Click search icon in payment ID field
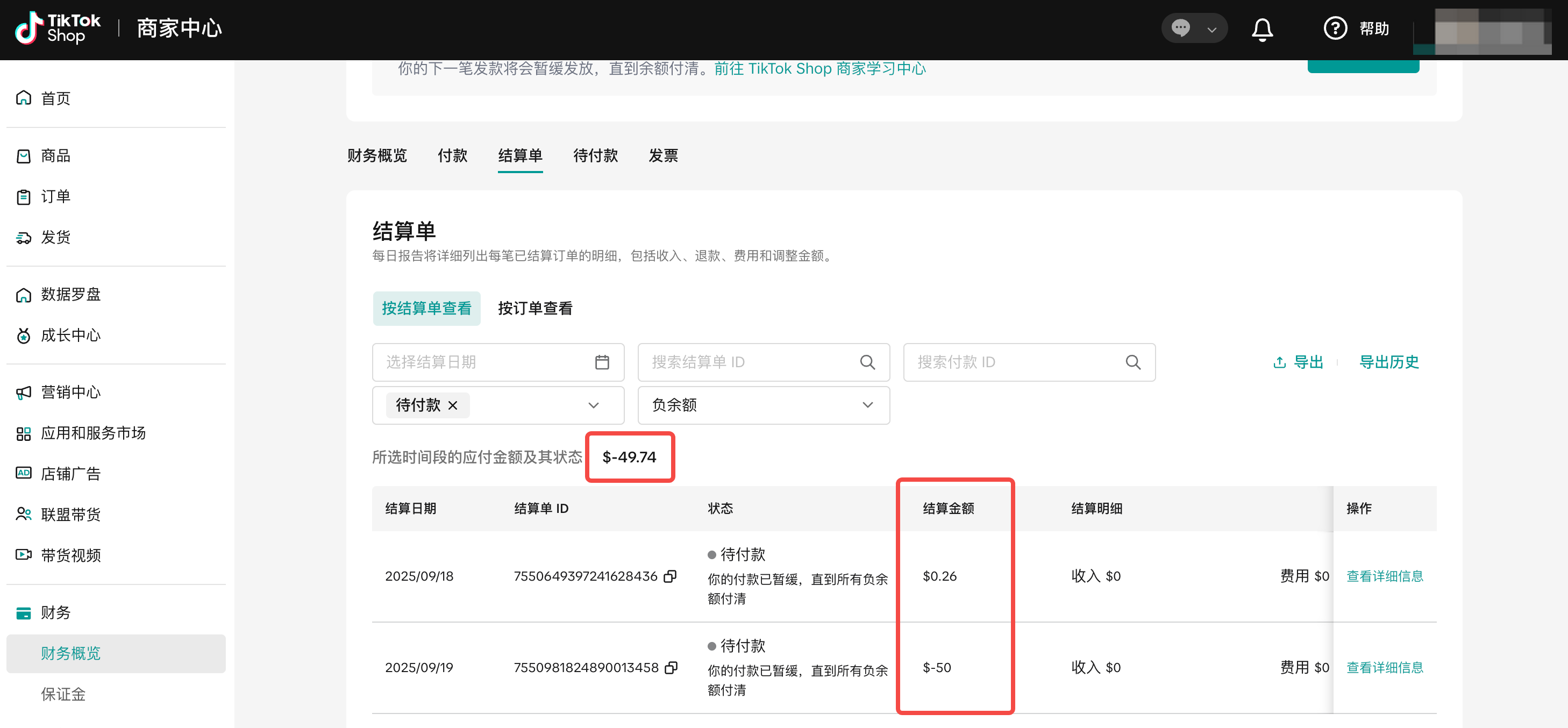The height and width of the screenshot is (728, 1568). [x=1132, y=362]
